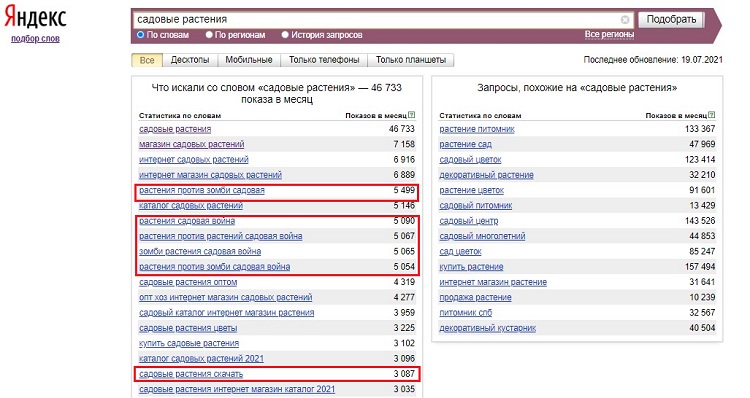Open 'магазин садовых растений' keyword
Screen dimensions: 750x398
point(192,144)
